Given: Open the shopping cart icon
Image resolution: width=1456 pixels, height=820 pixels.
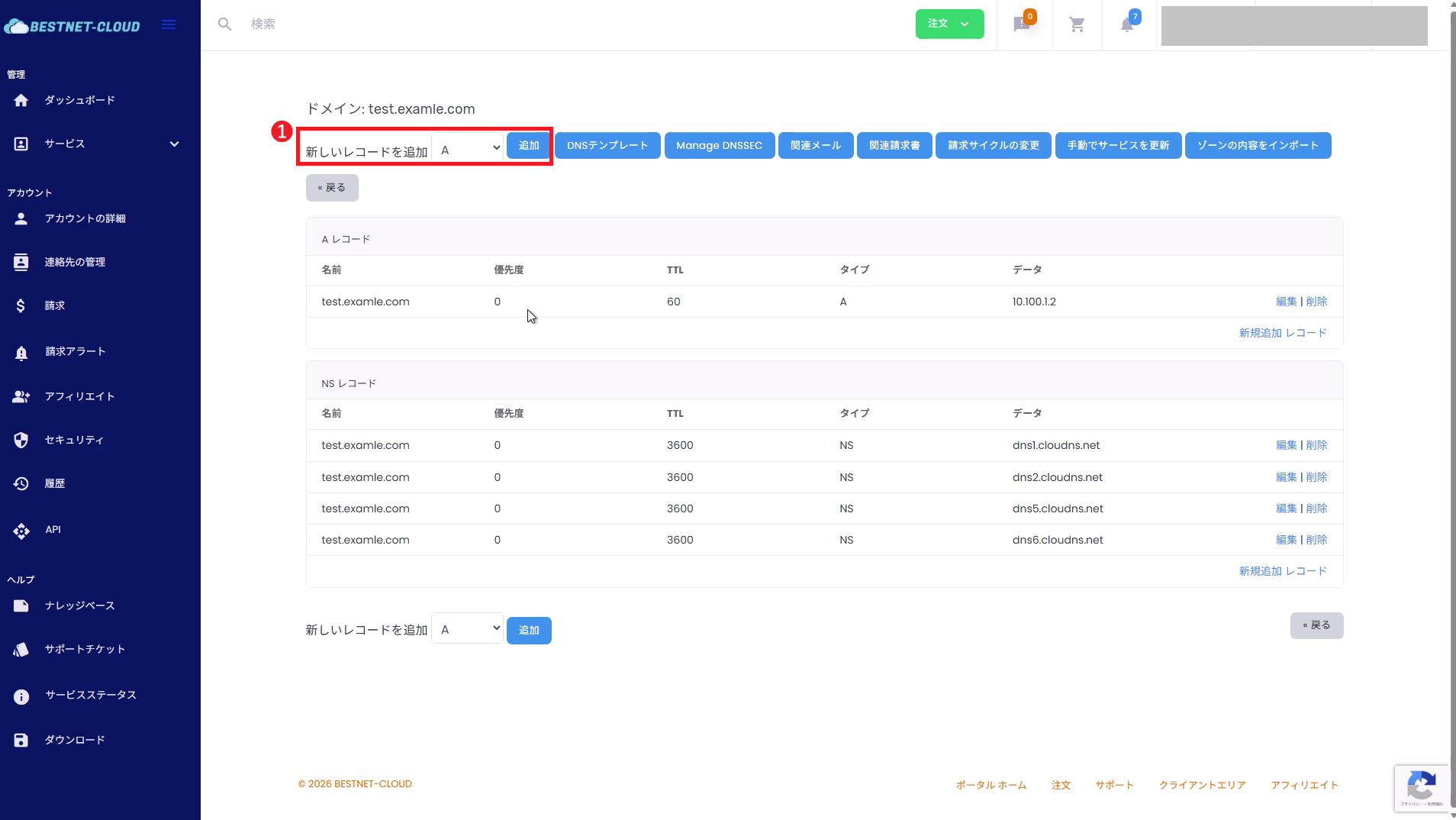Looking at the screenshot, I should 1077,25.
